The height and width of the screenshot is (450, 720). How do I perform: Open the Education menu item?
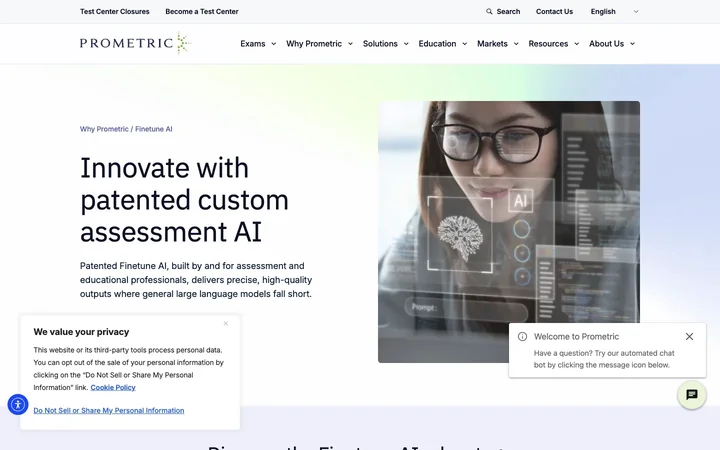437,44
